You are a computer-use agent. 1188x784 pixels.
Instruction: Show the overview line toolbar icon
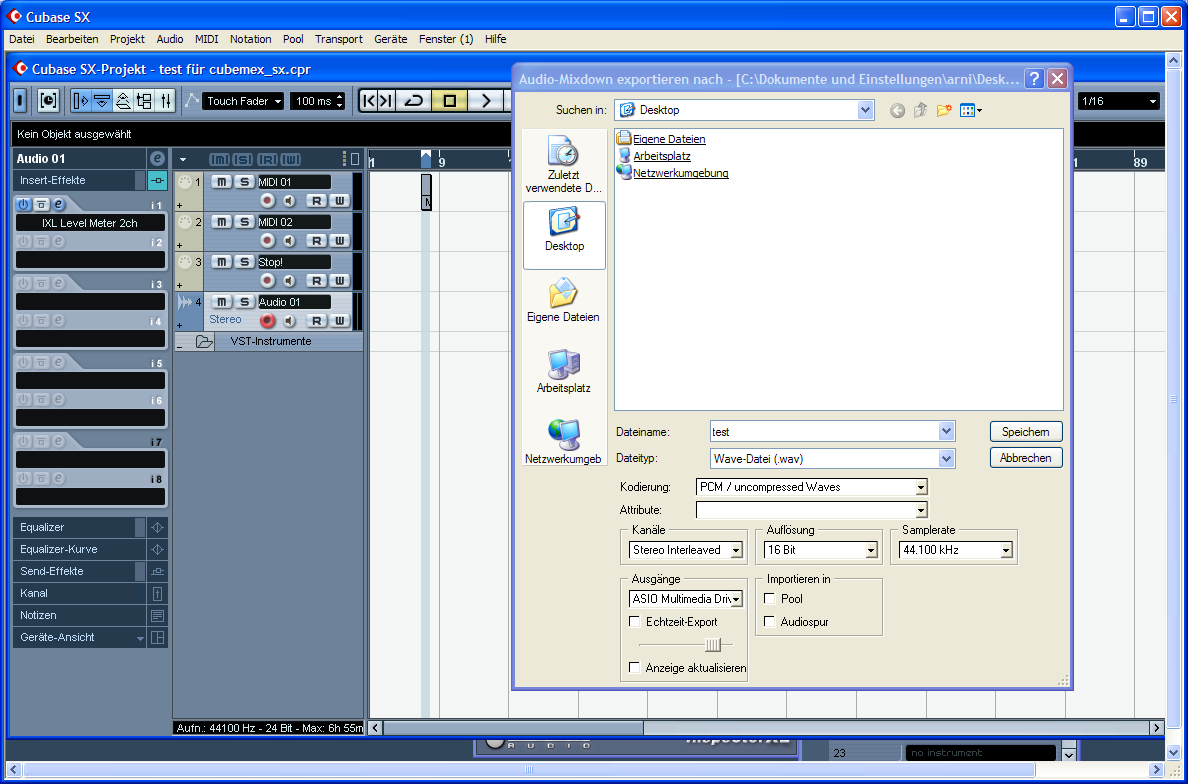click(123, 101)
